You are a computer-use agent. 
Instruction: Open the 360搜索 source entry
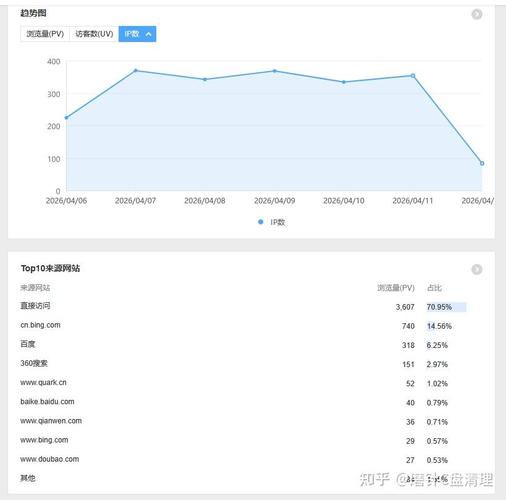coord(34,363)
